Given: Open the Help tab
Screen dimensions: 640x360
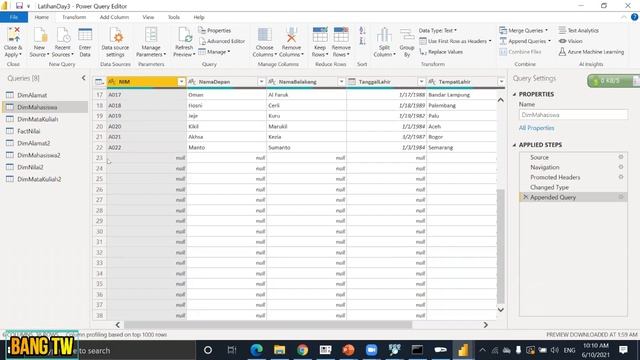Looking at the screenshot, I should pos(199,17).
